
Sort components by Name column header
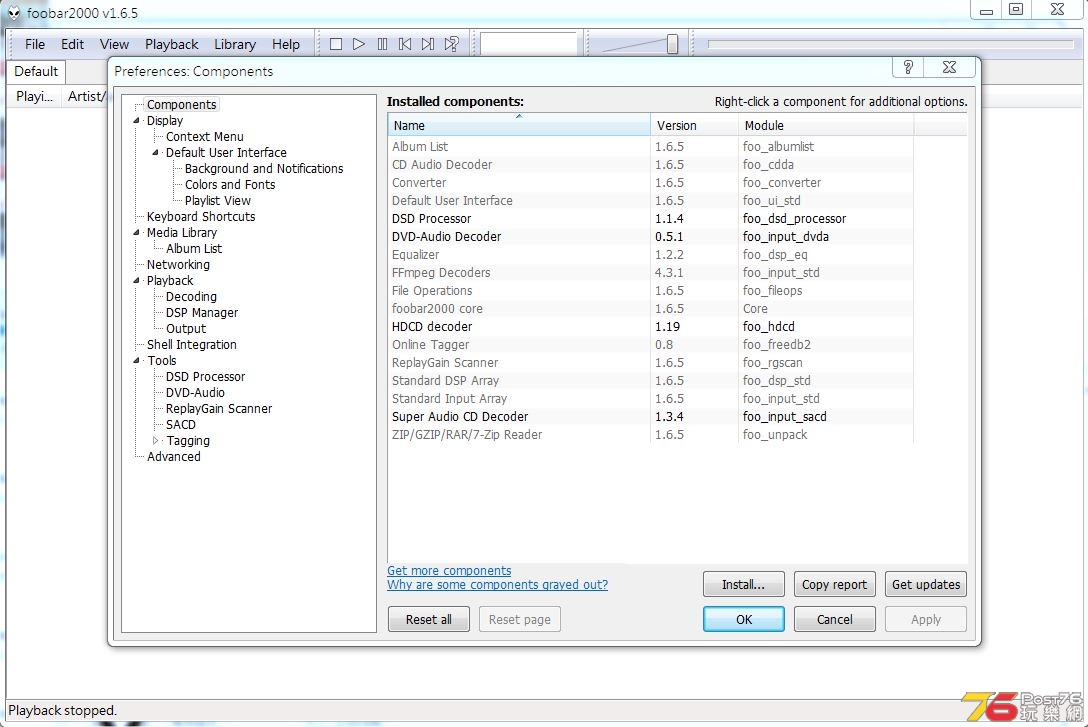(x=518, y=126)
